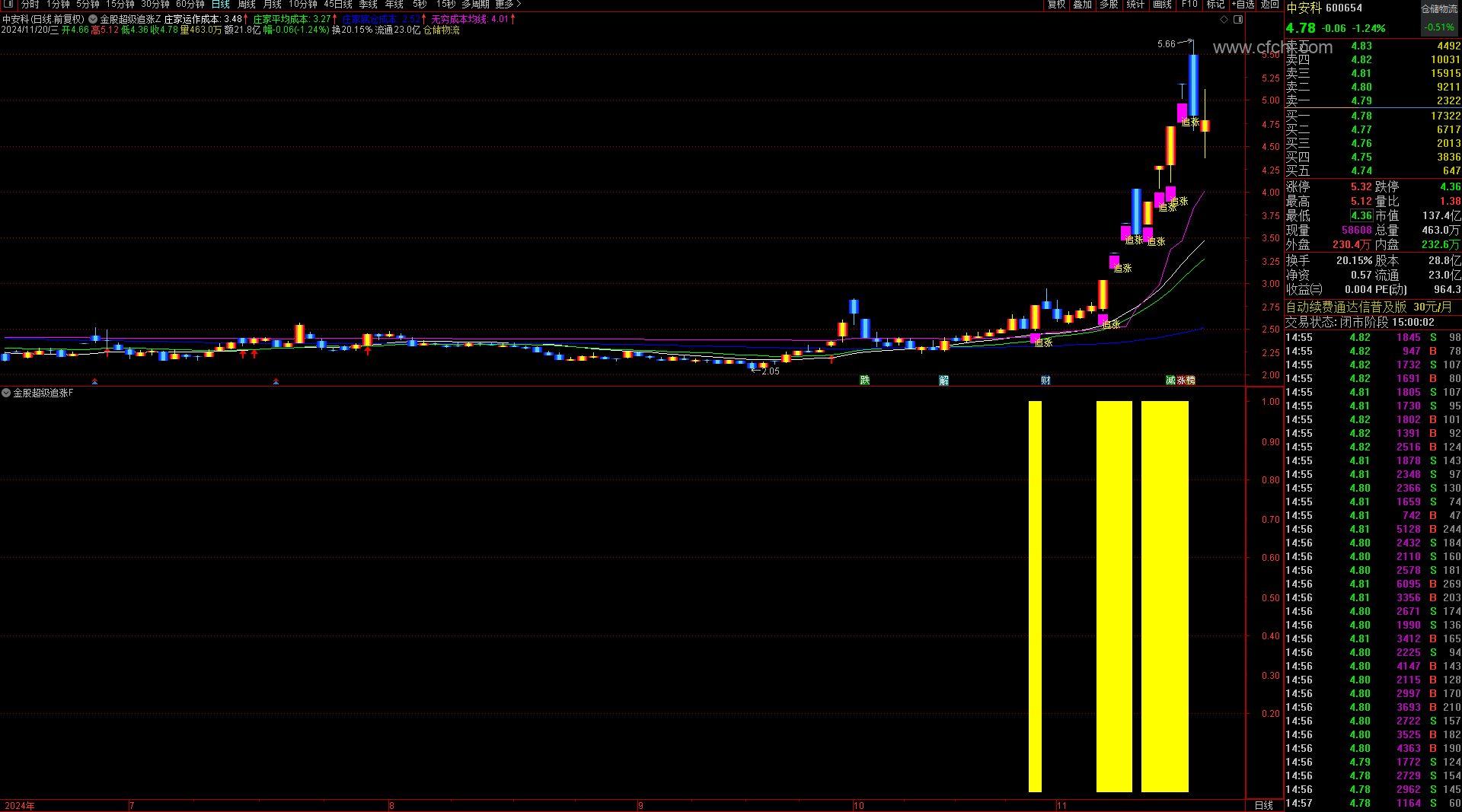
Task: Click the diamond marker icon above chart
Action: coord(1224,20)
